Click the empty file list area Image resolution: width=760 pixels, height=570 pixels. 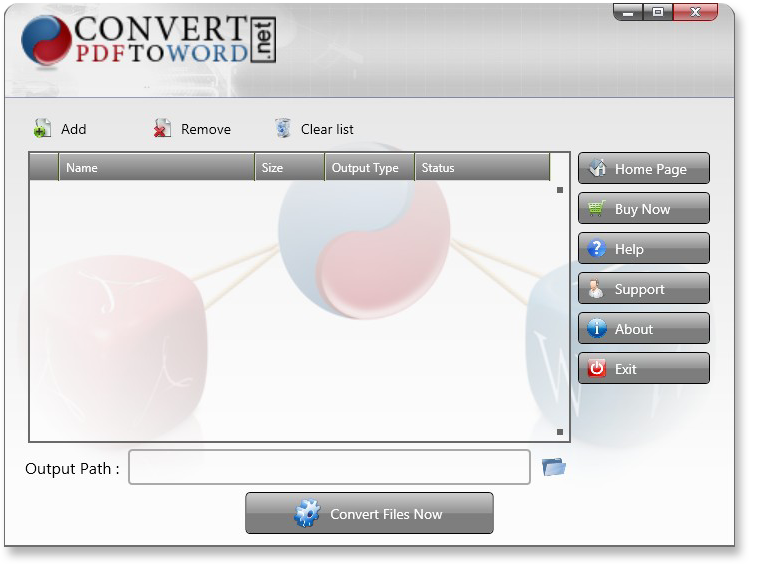[298, 310]
